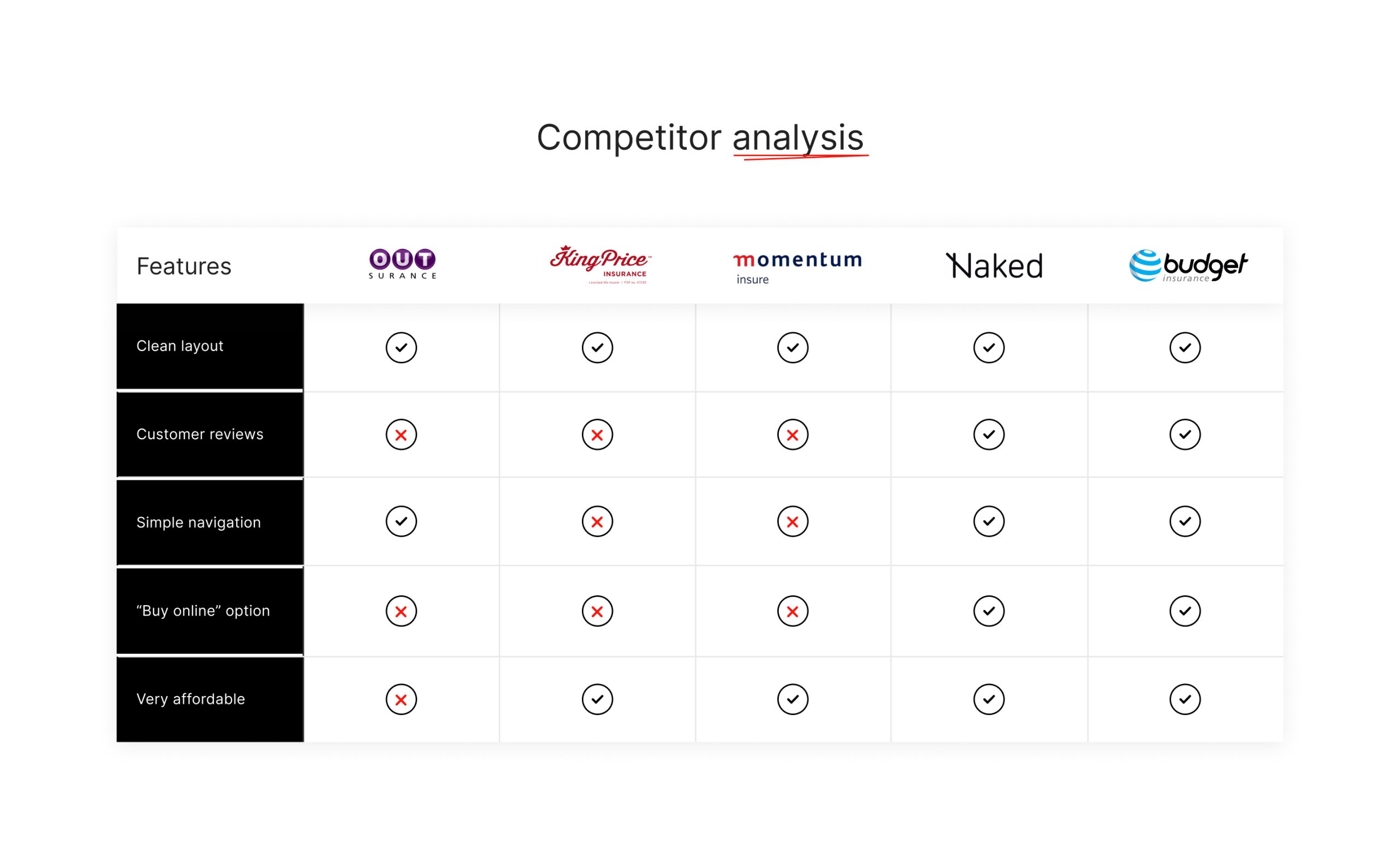This screenshot has height=859, width=1400.
Task: Select the "Buy online" option row label
Action: [203, 611]
